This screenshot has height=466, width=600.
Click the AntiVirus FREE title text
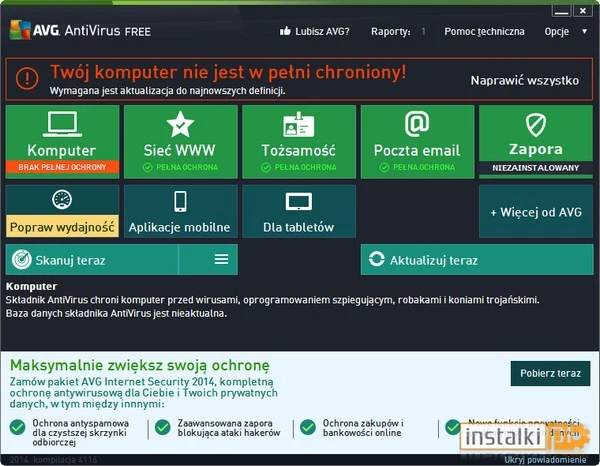click(108, 31)
